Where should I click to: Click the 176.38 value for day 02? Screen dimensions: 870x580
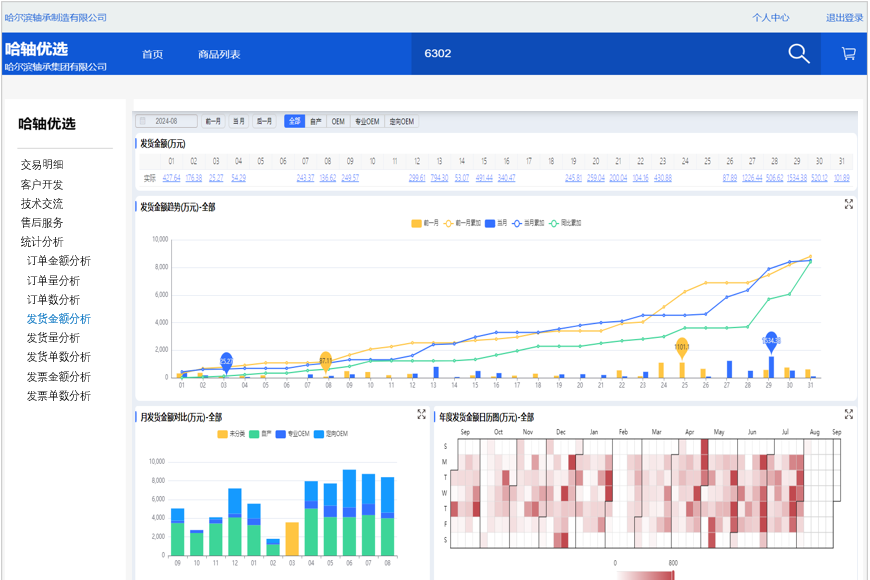tap(194, 178)
